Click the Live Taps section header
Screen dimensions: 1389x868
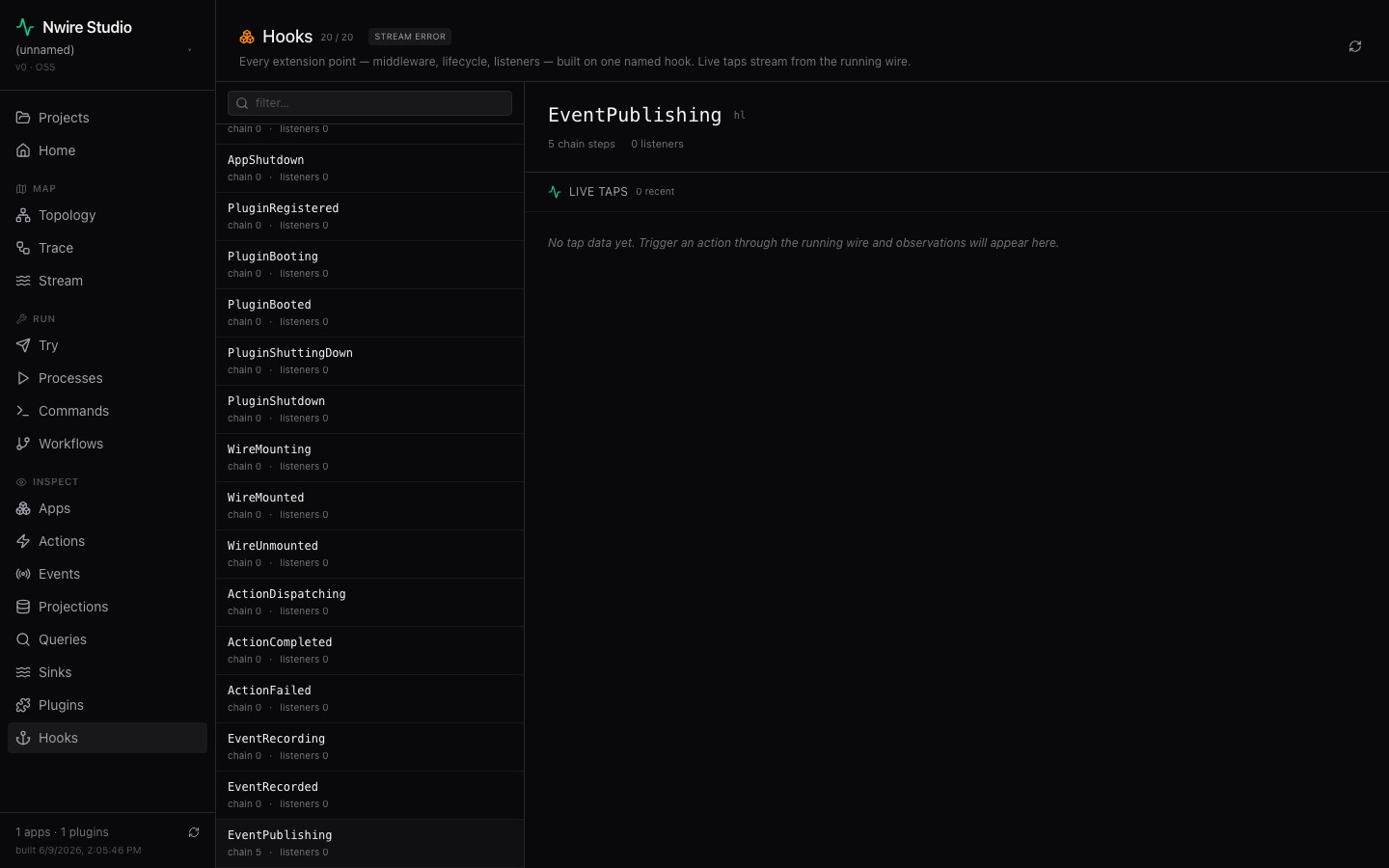[x=598, y=192]
